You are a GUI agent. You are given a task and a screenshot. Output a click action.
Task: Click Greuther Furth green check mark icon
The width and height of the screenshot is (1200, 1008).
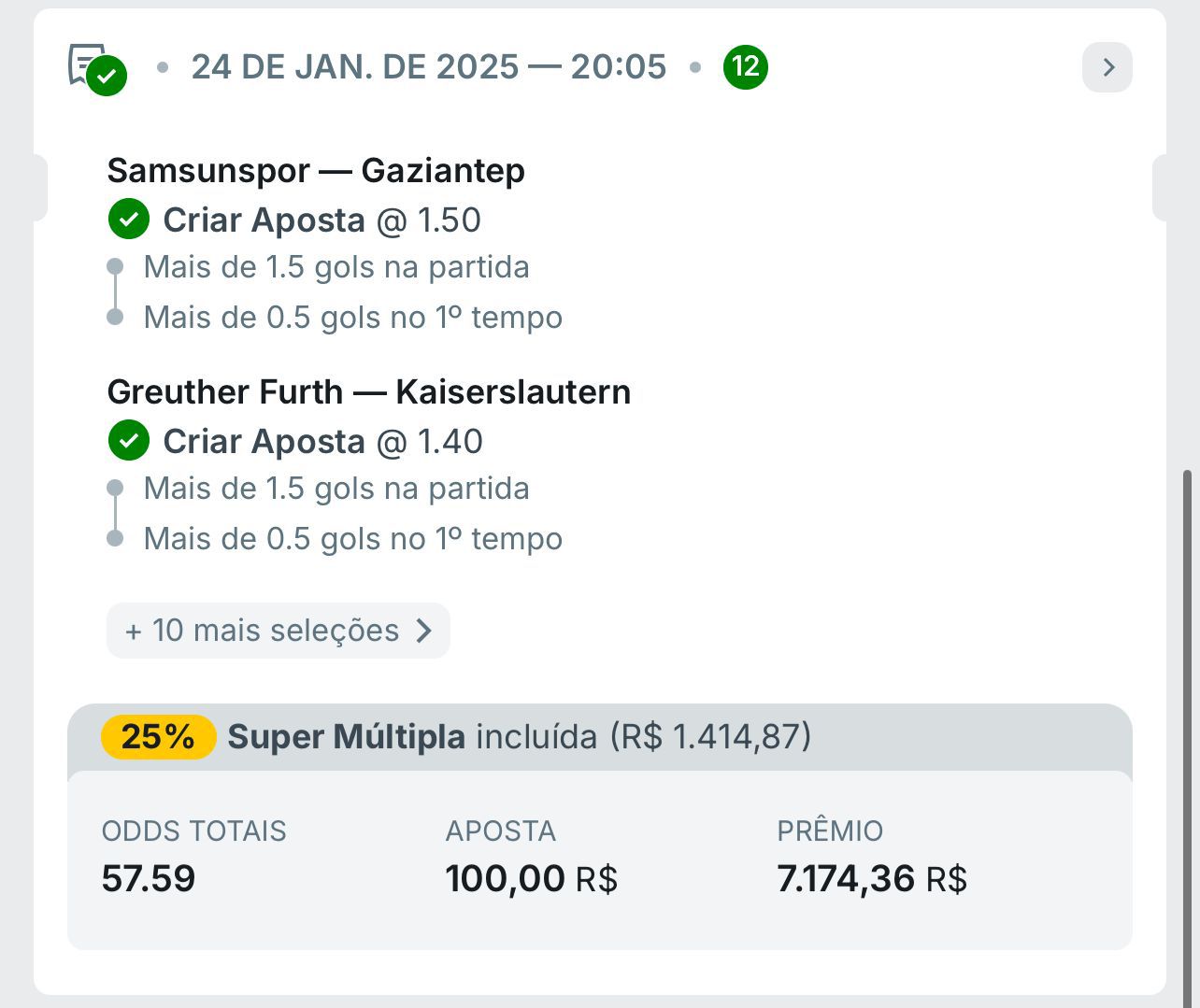tap(129, 440)
